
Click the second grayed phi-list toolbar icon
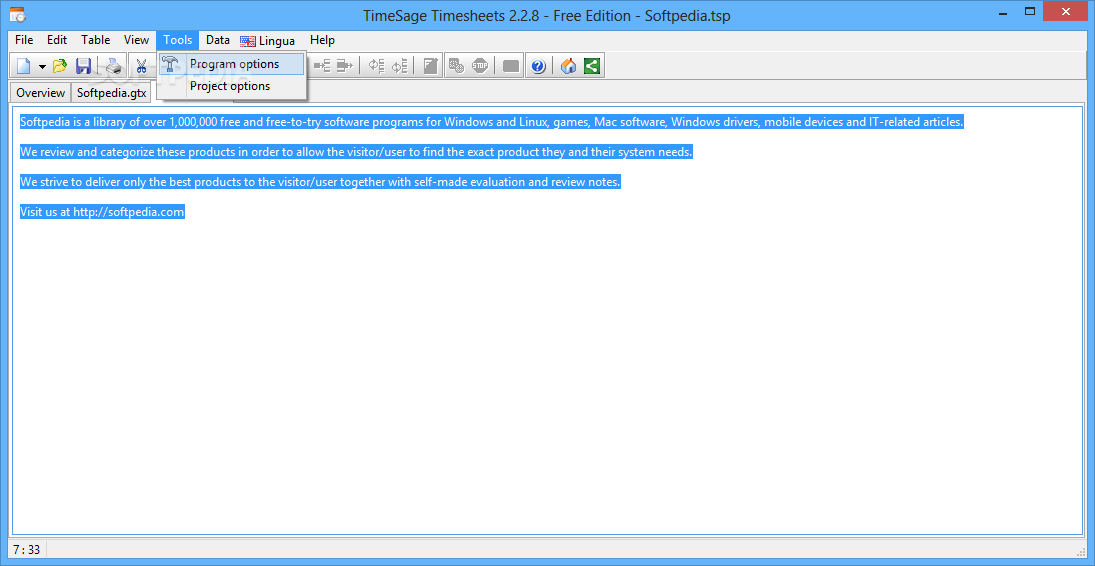coord(399,66)
